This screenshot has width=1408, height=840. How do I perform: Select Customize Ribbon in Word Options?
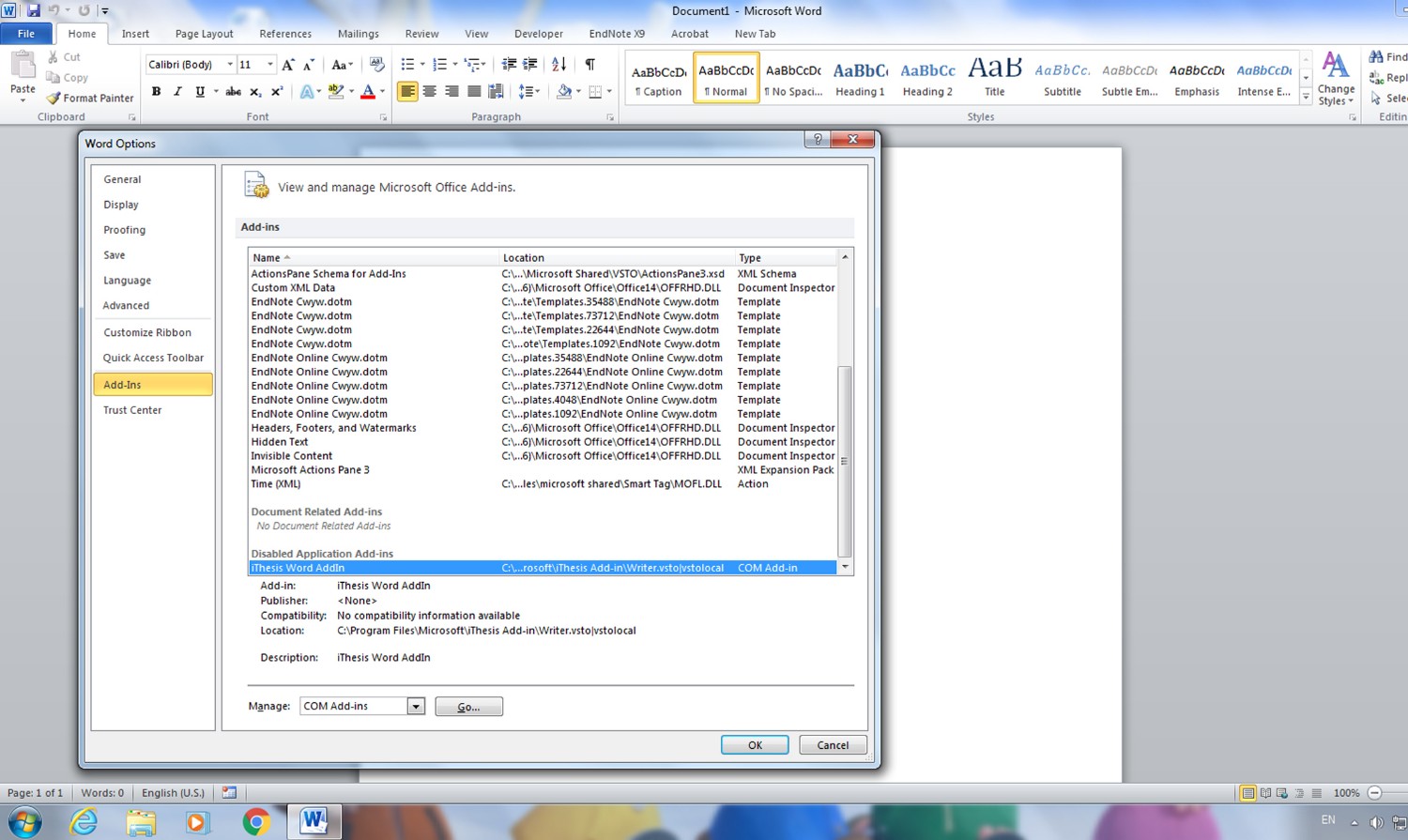[x=147, y=332]
